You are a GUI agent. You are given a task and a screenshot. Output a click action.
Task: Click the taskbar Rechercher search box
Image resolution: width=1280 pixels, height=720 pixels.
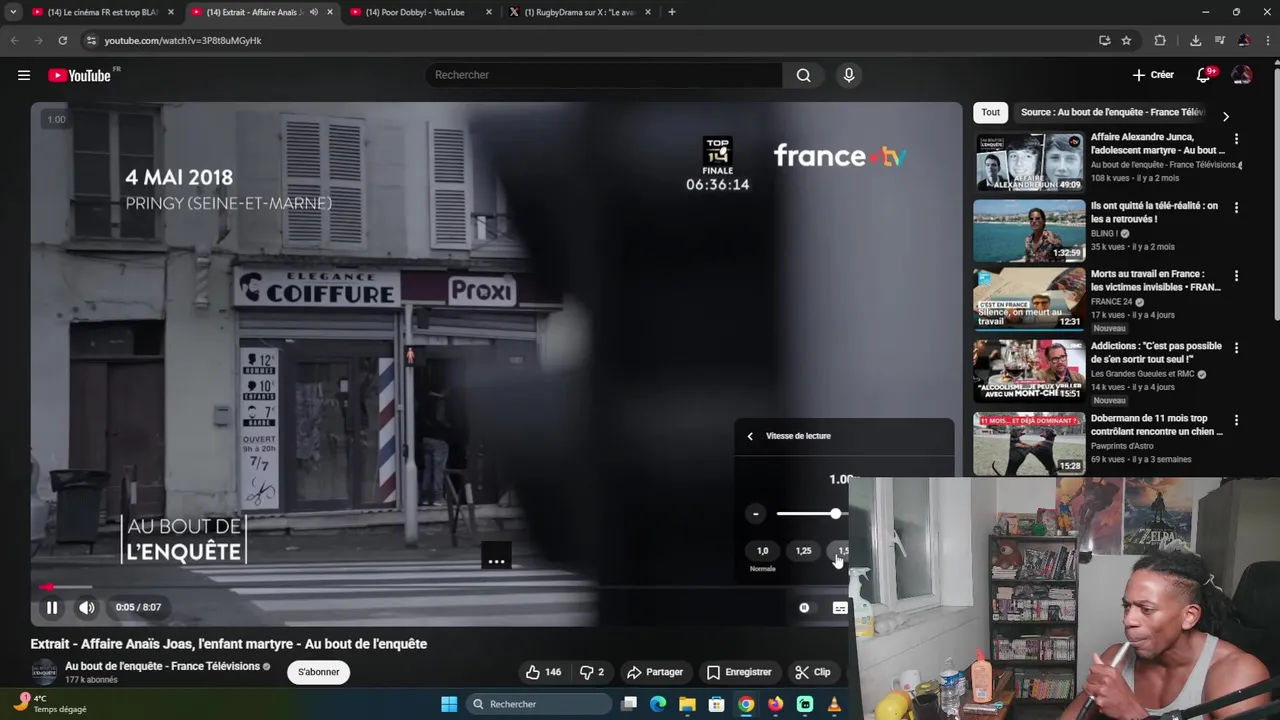(539, 704)
